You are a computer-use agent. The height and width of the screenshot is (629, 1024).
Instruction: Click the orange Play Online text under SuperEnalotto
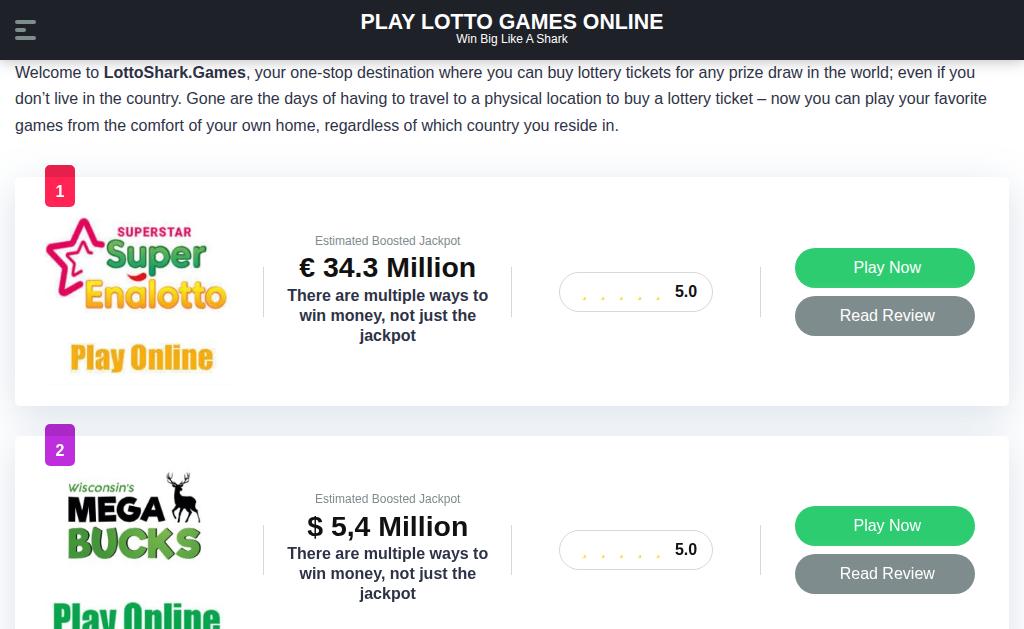142,358
